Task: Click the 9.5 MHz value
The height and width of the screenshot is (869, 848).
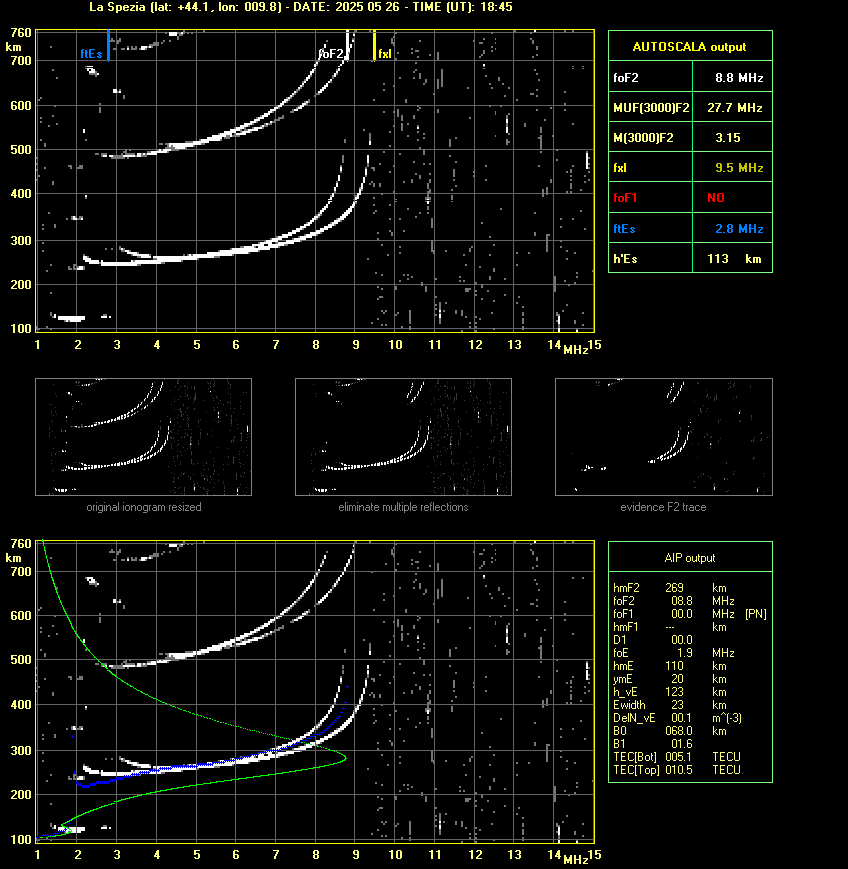Action: click(739, 168)
